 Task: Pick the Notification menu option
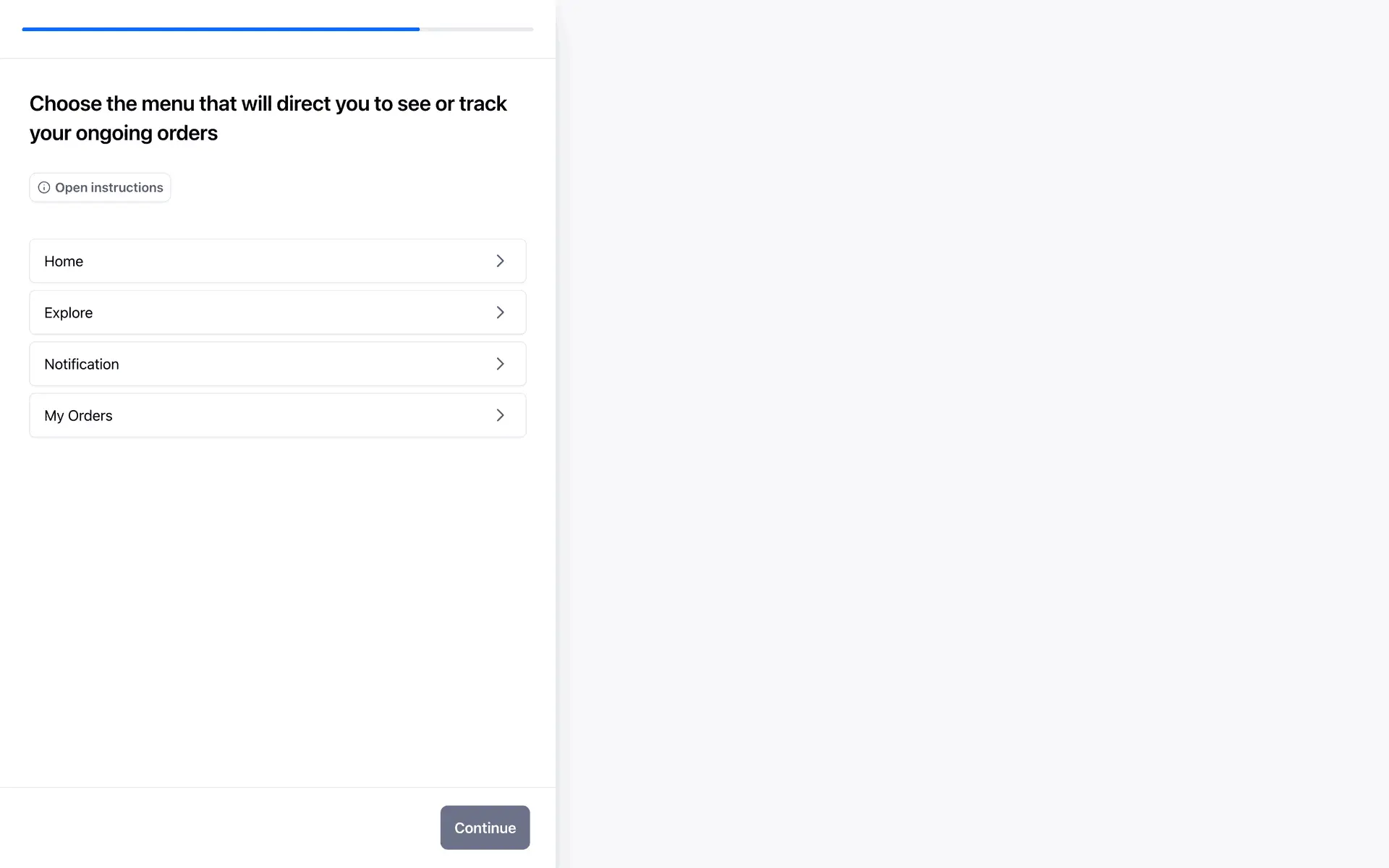[277, 364]
